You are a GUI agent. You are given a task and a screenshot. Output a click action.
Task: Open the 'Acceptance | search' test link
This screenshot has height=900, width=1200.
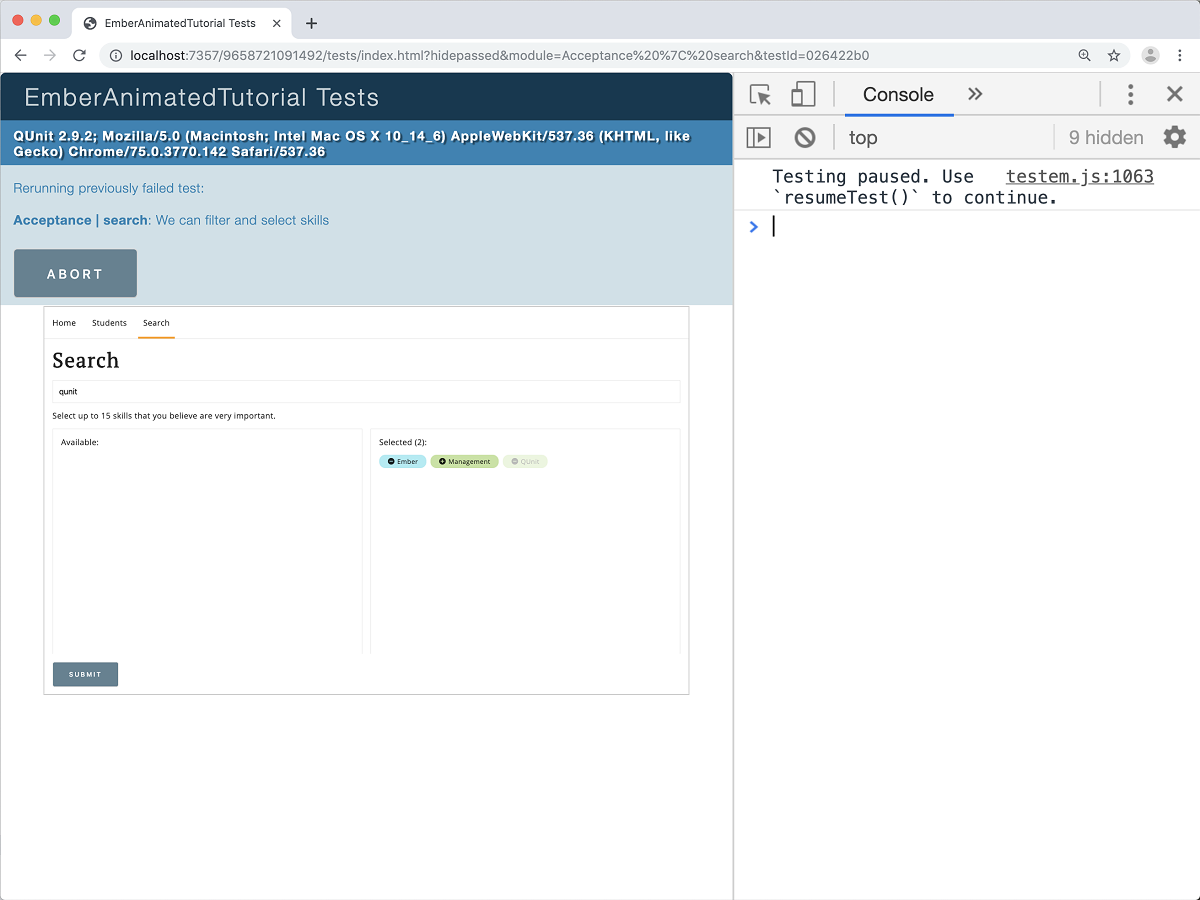point(81,220)
